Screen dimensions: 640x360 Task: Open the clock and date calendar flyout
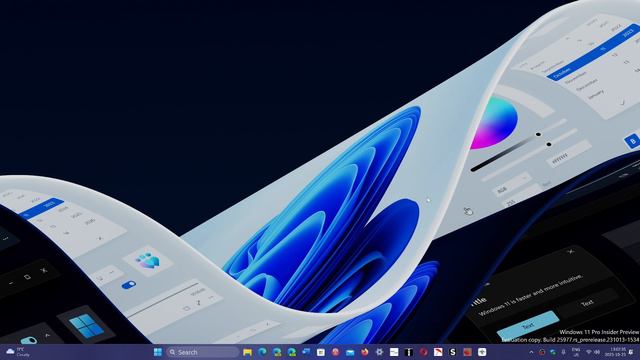(x=616, y=352)
